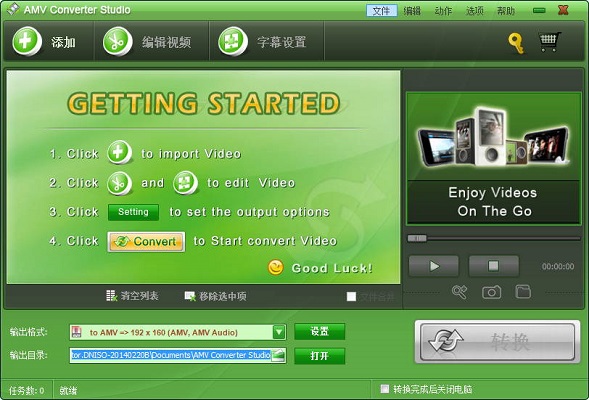Enable shutdown after conversion checkbox
Screen dimensions: 589x400
coord(384,389)
